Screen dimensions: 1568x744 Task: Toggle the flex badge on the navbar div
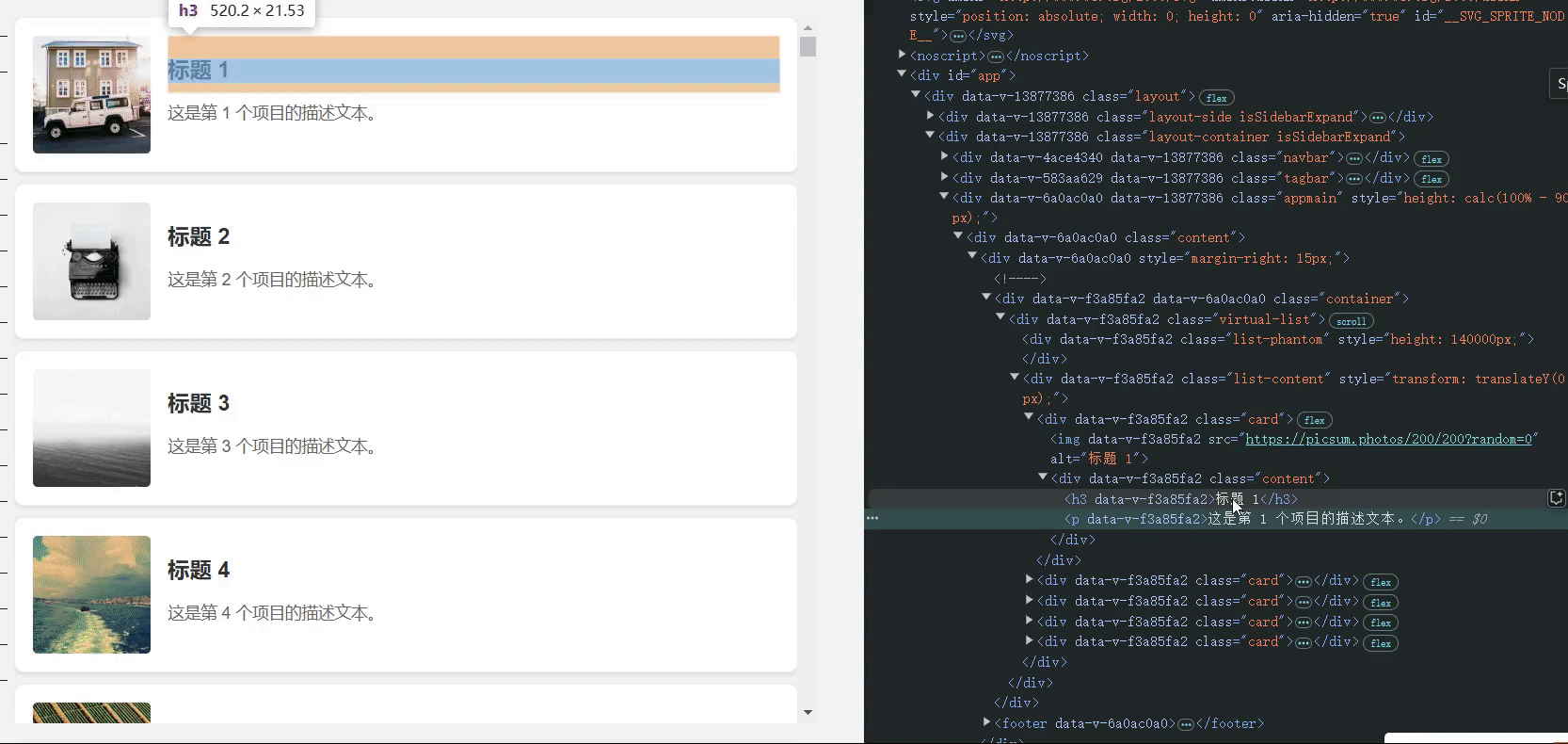point(1432,159)
